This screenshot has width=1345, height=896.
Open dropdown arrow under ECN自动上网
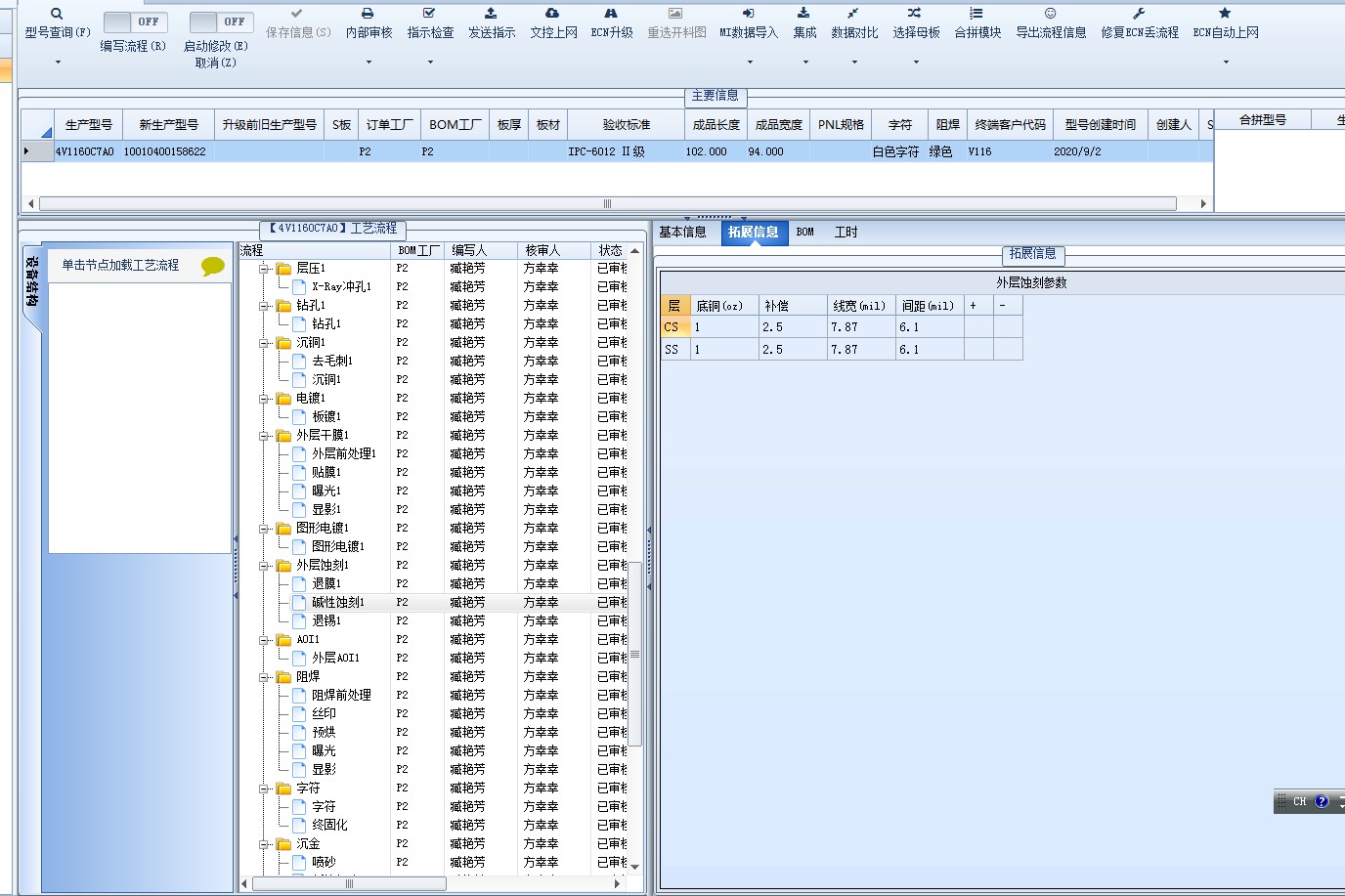pos(1226,63)
